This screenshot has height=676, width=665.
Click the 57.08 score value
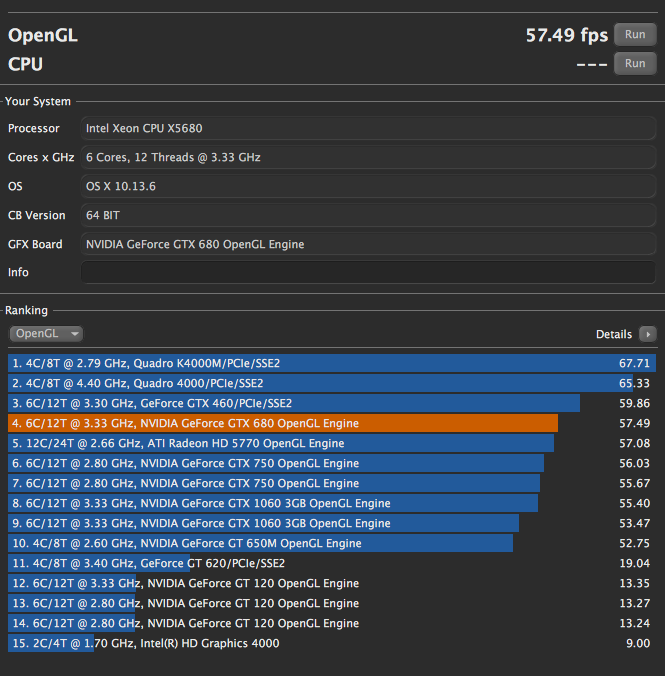(634, 443)
